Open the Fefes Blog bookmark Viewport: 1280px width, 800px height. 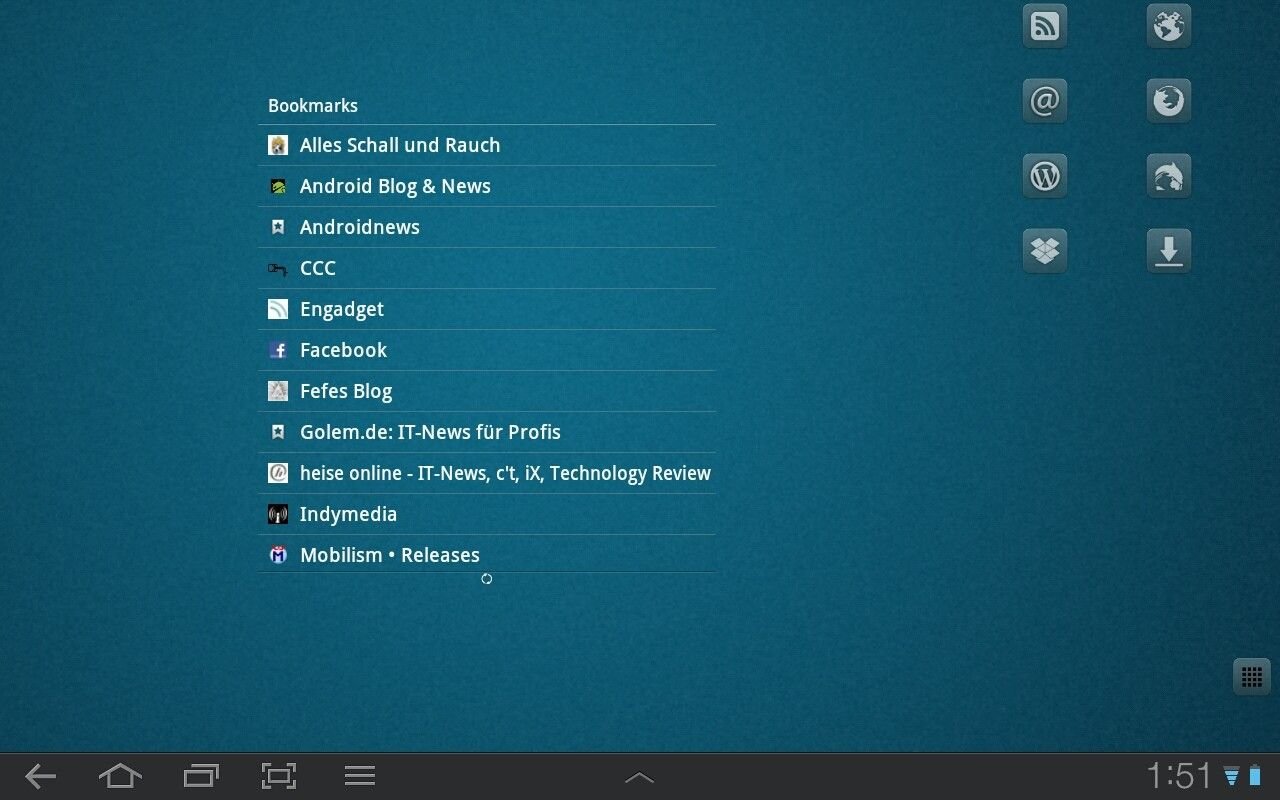[487, 391]
